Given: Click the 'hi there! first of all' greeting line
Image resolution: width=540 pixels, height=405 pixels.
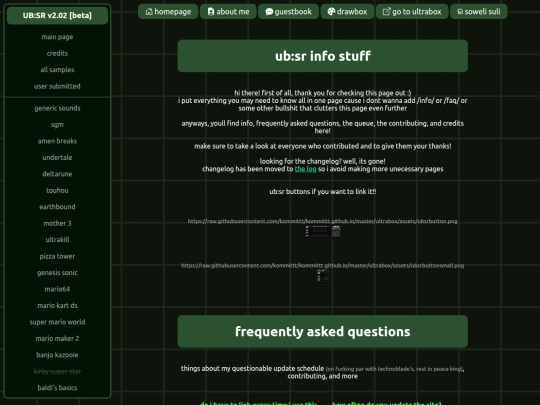Looking at the screenshot, I should pos(323,93).
